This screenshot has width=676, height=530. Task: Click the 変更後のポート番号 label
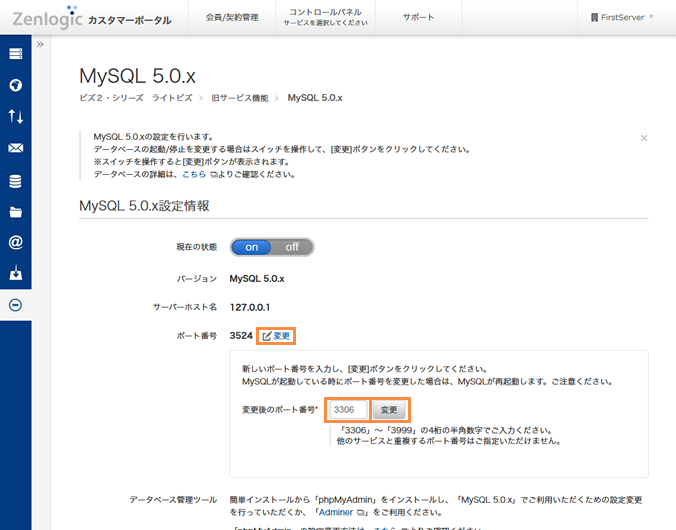click(280, 410)
